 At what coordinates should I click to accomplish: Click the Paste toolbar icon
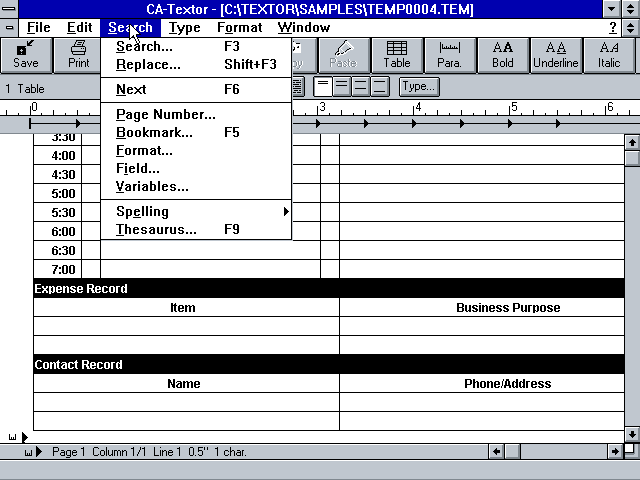click(344, 56)
